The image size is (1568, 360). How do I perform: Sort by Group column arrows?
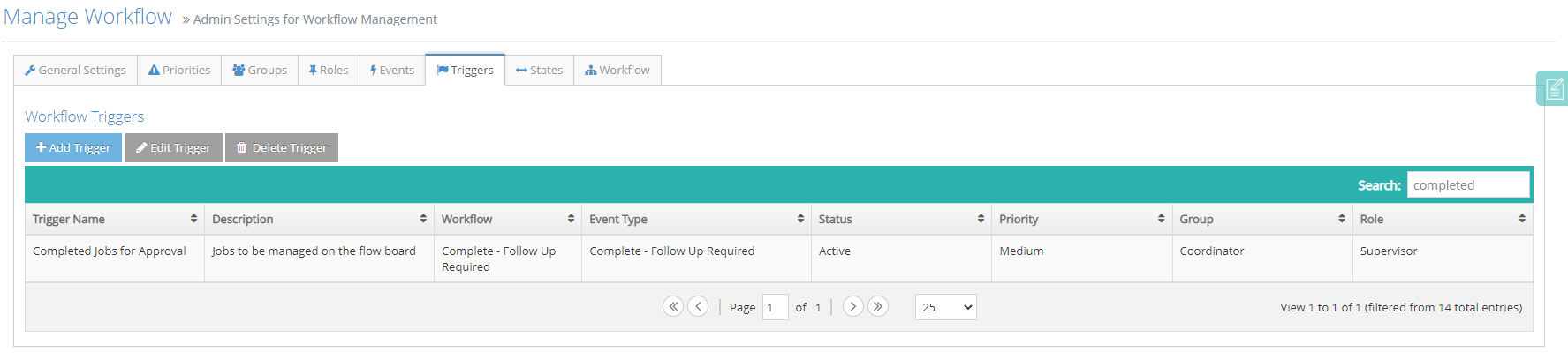1342,219
